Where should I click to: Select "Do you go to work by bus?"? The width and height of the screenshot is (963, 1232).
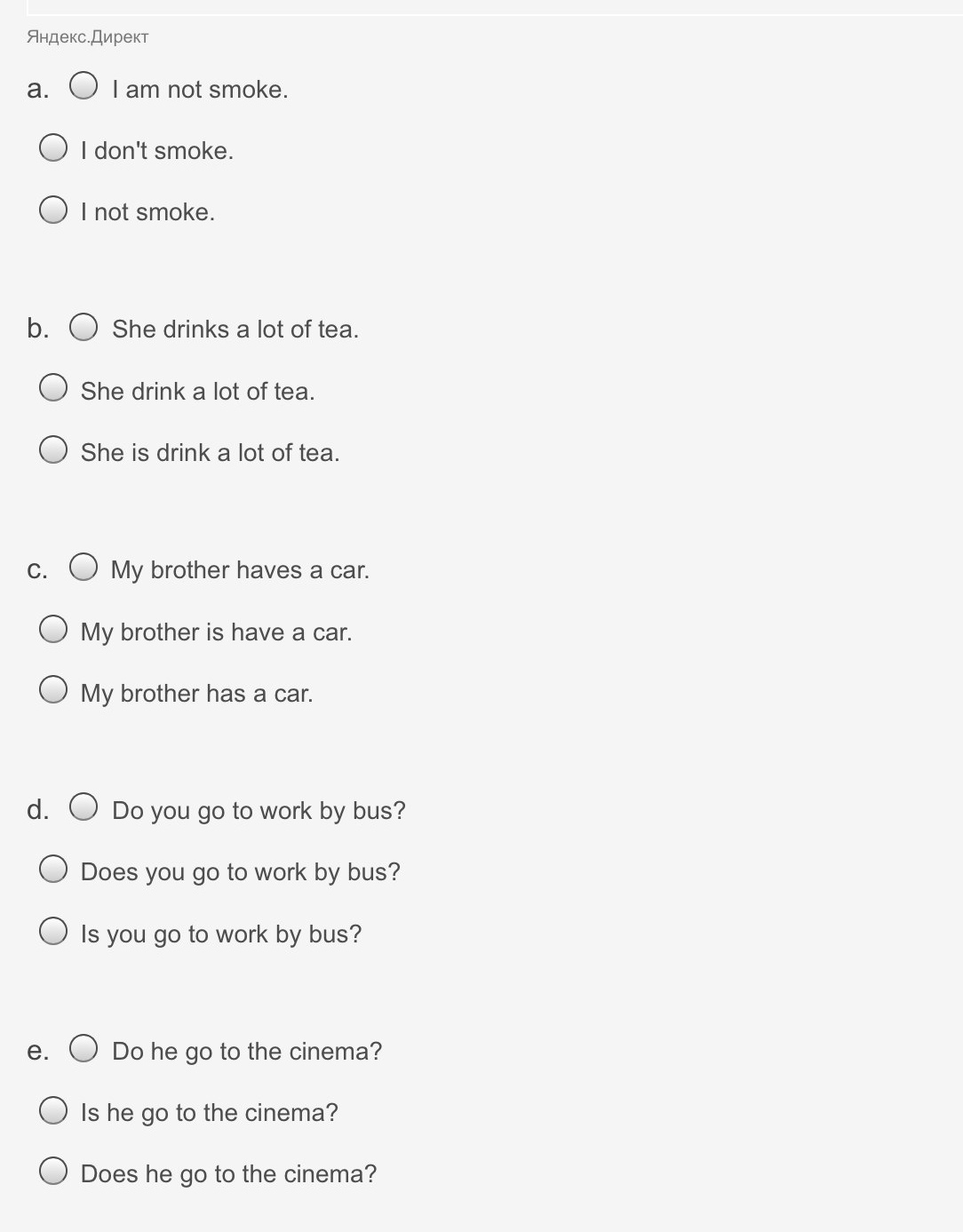coord(84,807)
